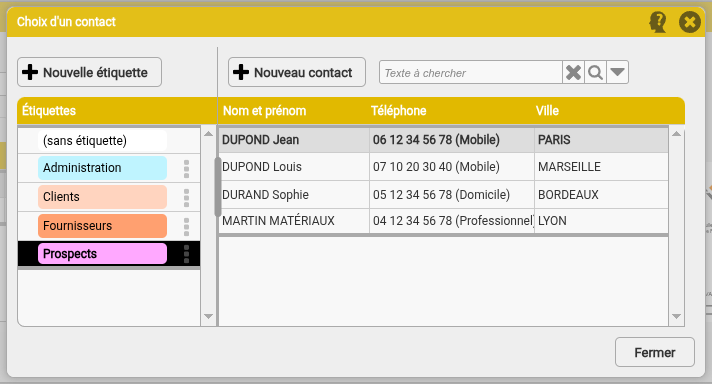Click the Nouveau contact button
The width and height of the screenshot is (712, 384).
click(x=297, y=72)
